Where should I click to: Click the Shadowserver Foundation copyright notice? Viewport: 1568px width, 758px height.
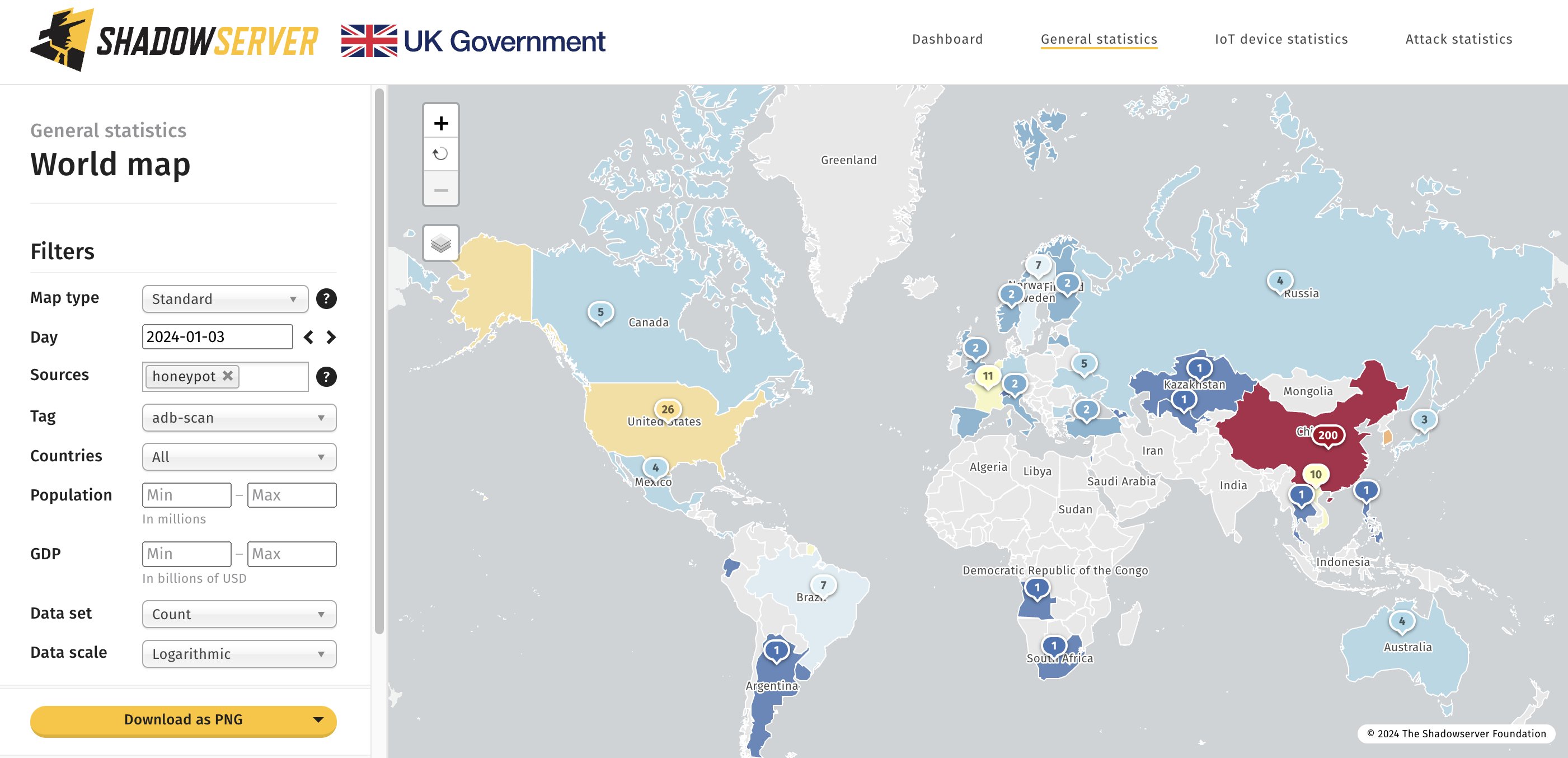click(x=1456, y=733)
